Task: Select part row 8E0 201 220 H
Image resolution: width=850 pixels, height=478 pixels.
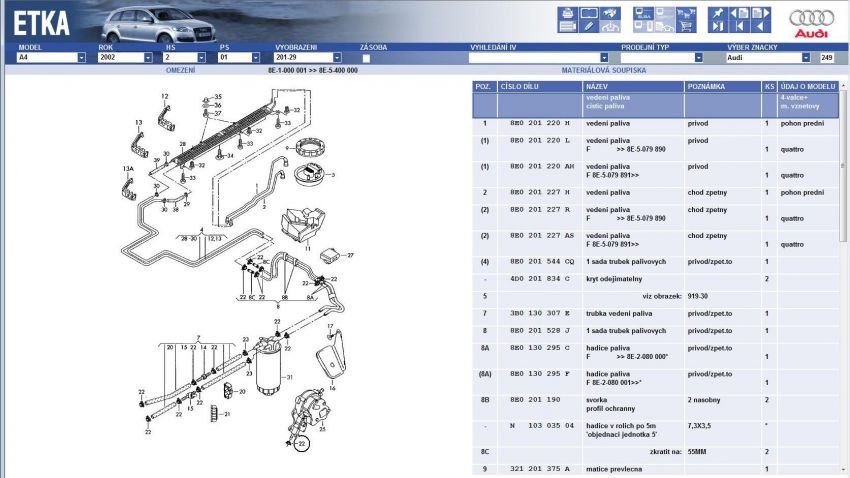Action: 540,124
